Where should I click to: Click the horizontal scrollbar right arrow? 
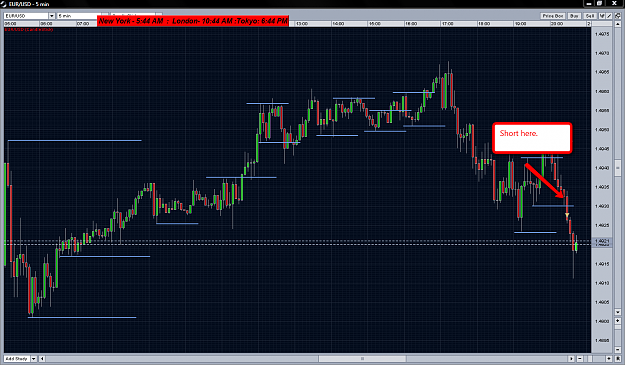click(571, 359)
